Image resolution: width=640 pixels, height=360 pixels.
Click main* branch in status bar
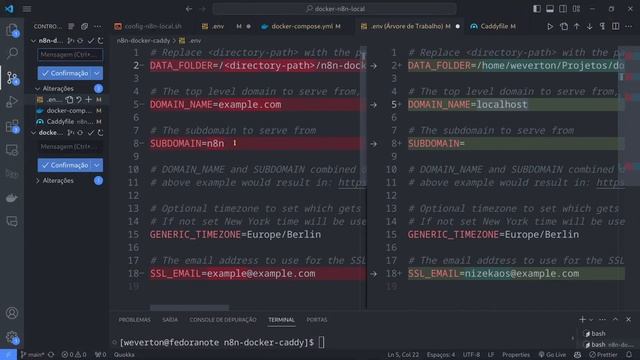pos(32,355)
